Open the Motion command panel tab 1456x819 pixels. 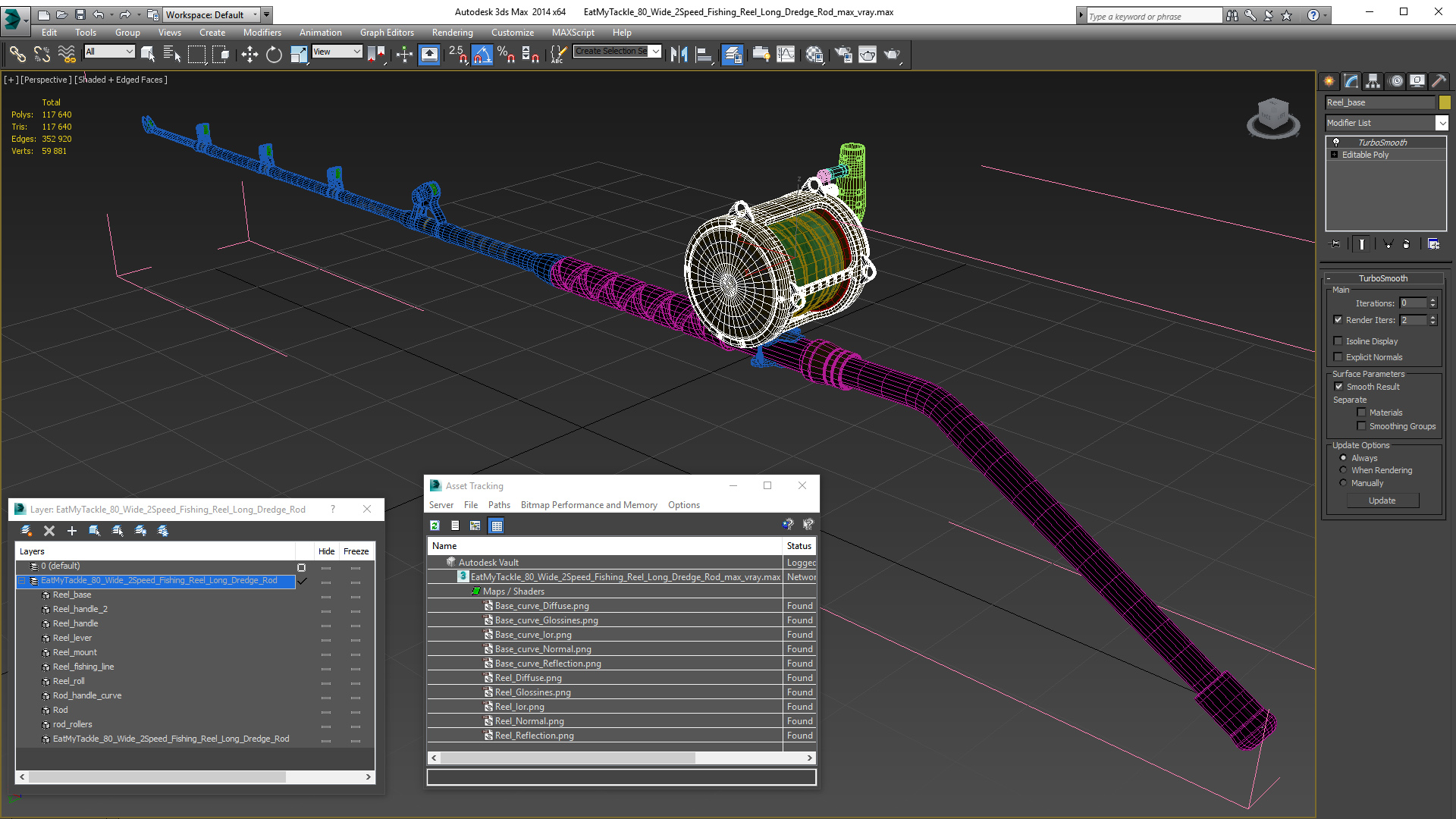coord(1395,81)
